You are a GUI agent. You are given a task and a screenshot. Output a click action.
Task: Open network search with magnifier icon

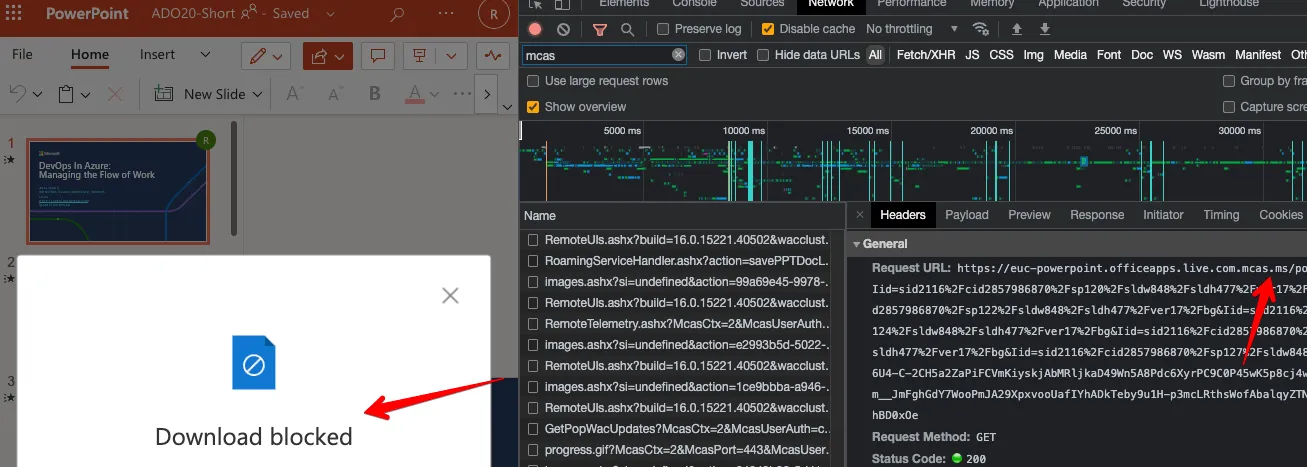click(x=627, y=30)
